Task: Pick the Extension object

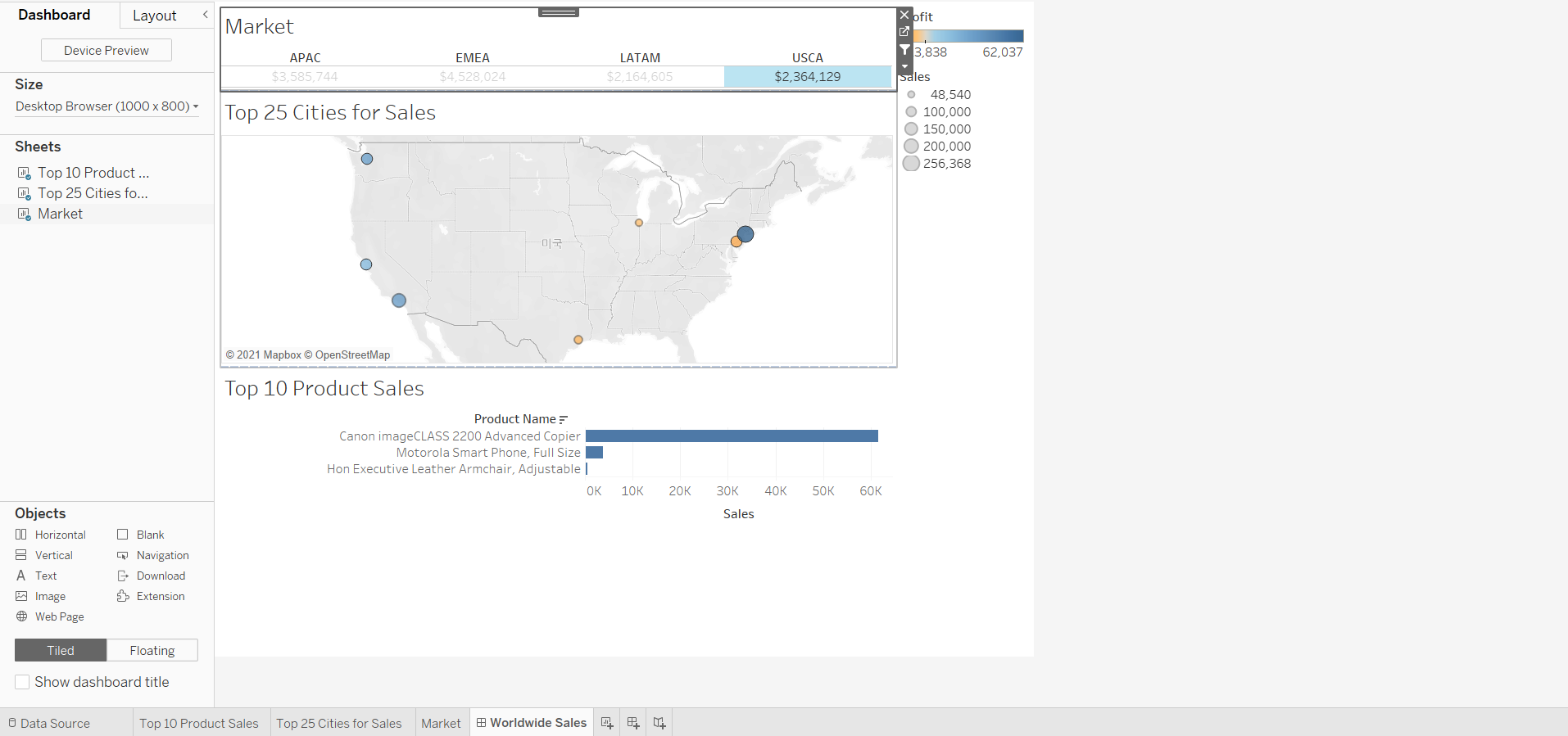Action: pyautogui.click(x=152, y=596)
